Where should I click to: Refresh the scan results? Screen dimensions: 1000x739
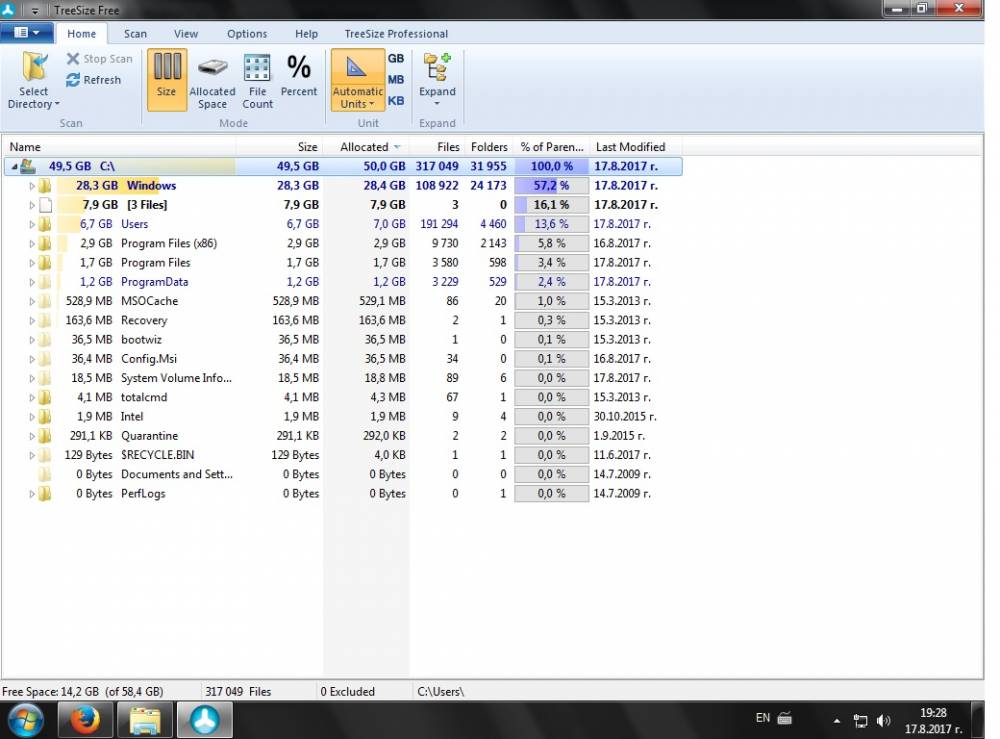coord(94,80)
